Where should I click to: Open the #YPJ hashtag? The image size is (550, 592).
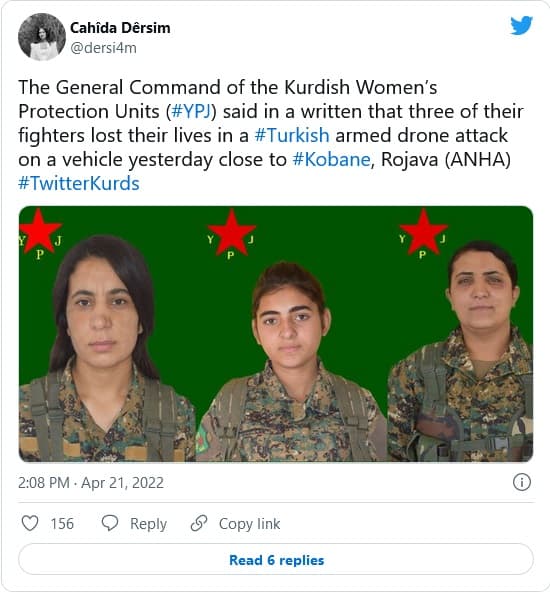191,111
